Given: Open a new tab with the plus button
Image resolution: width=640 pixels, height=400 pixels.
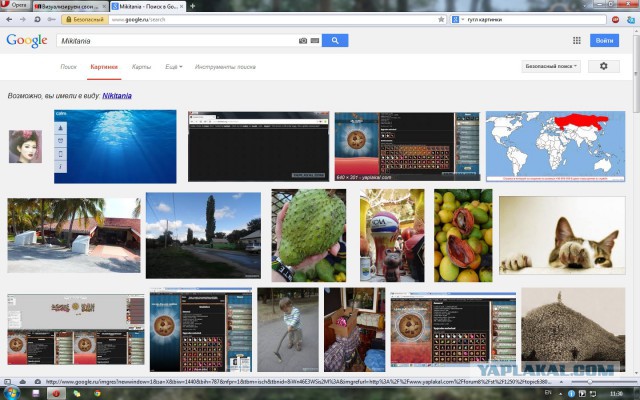Looking at the screenshot, I should (x=193, y=6).
